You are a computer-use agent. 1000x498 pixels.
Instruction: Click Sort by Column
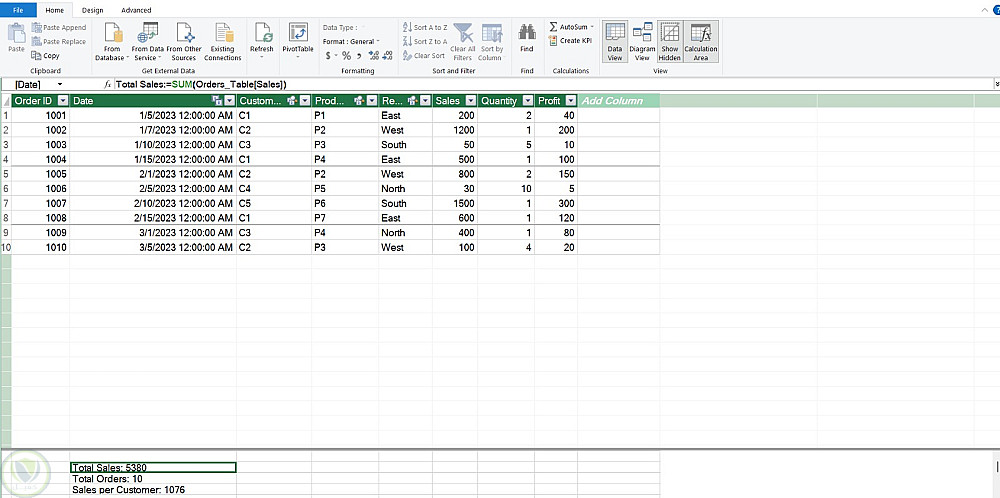tap(492, 41)
